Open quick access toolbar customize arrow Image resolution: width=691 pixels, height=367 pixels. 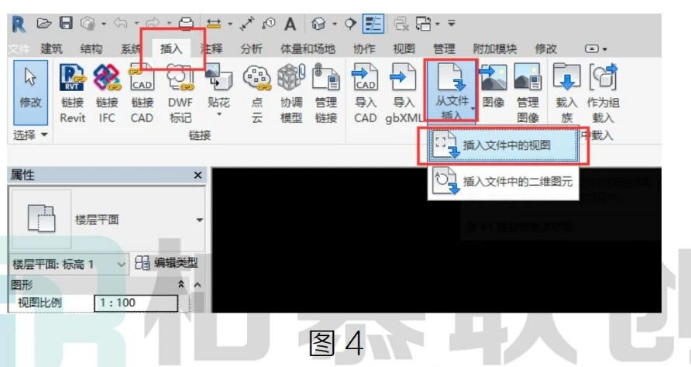tap(451, 23)
